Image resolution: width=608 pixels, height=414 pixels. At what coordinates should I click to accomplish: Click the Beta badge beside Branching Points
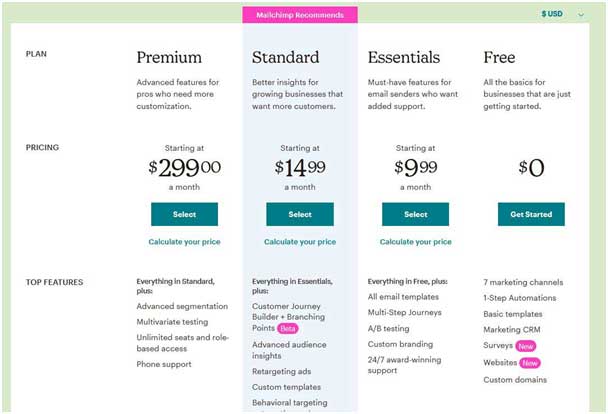pos(288,329)
